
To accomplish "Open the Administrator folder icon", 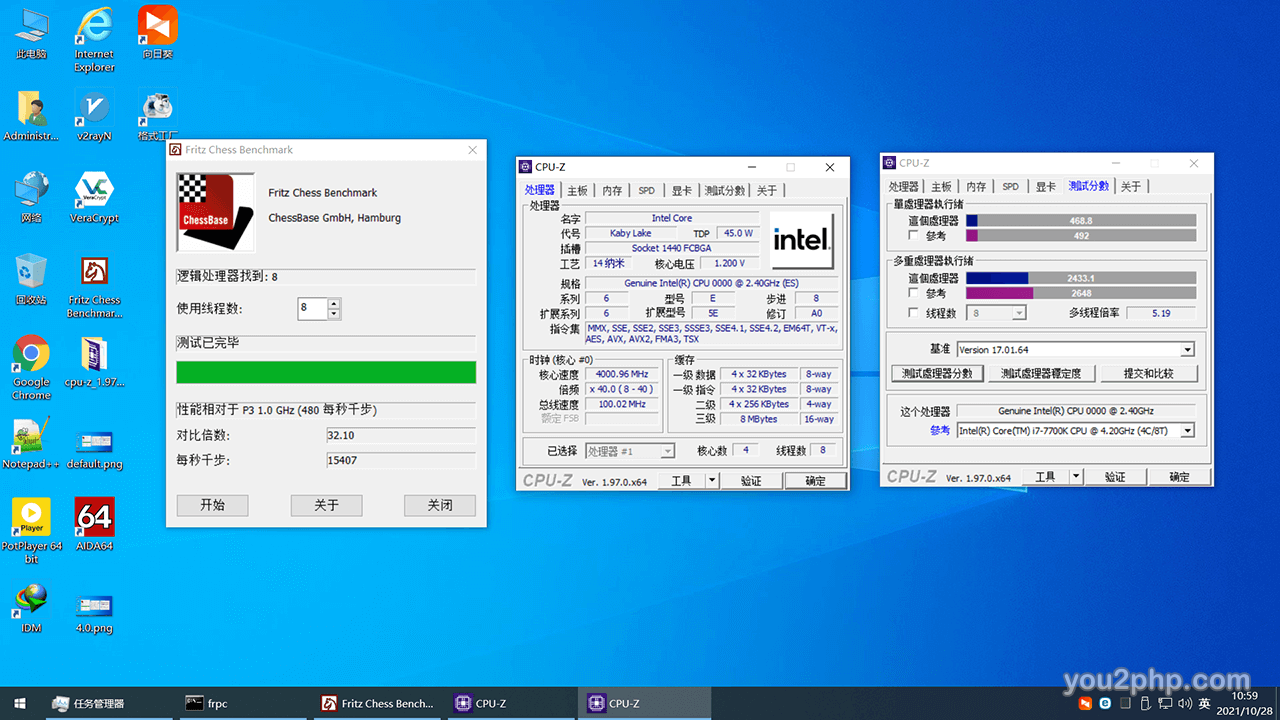I will point(31,115).
